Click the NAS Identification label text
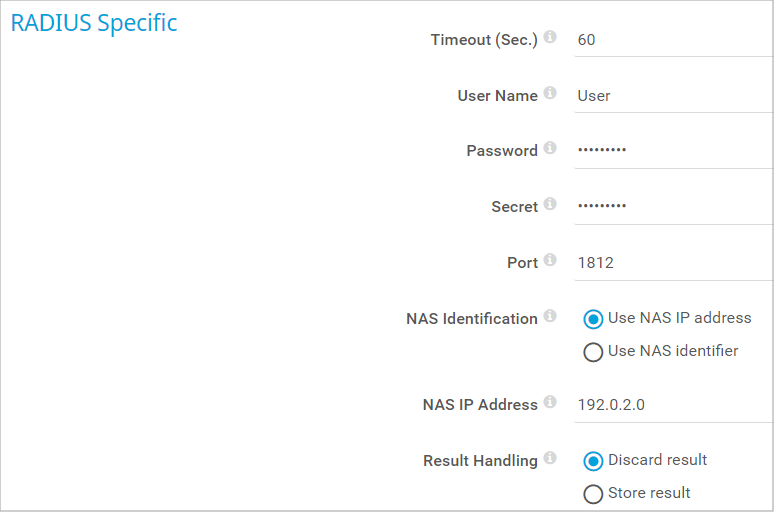This screenshot has width=774, height=512. [x=471, y=319]
